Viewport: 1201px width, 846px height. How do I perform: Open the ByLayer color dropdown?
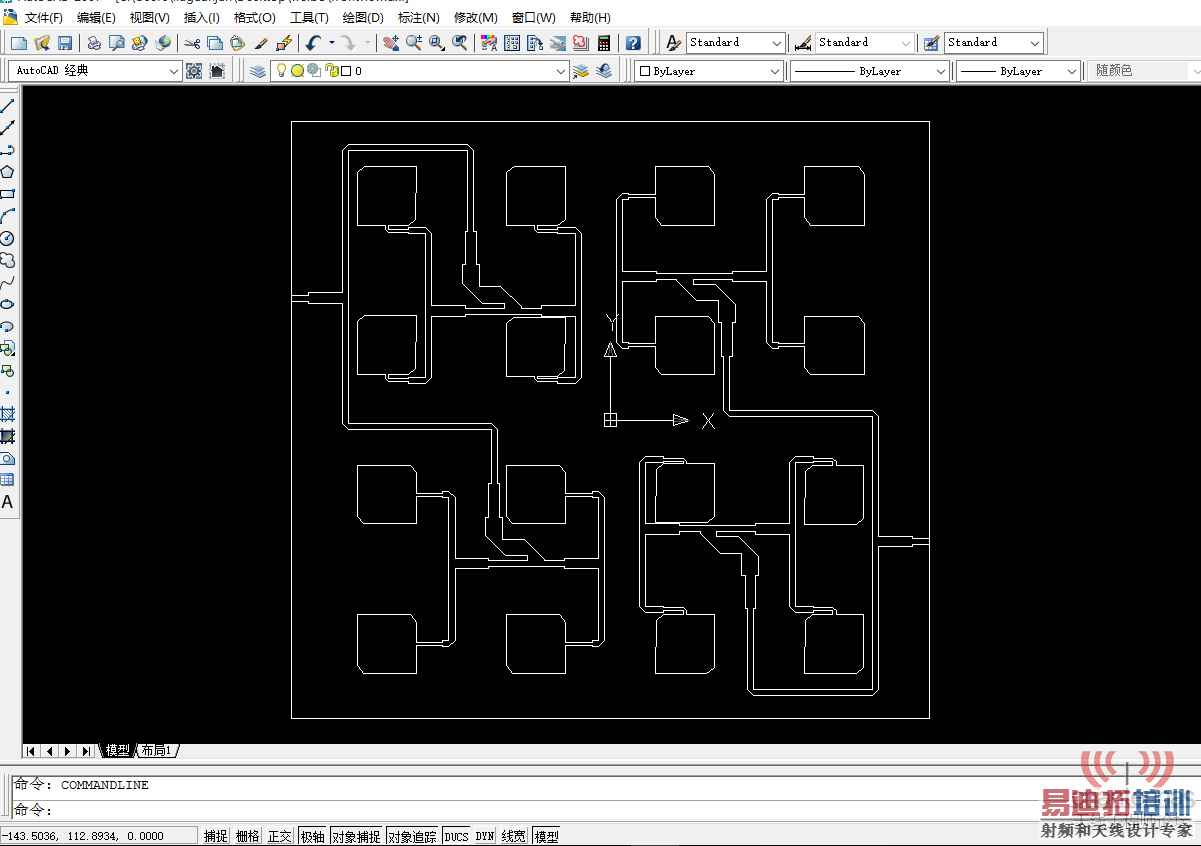pyautogui.click(x=709, y=71)
